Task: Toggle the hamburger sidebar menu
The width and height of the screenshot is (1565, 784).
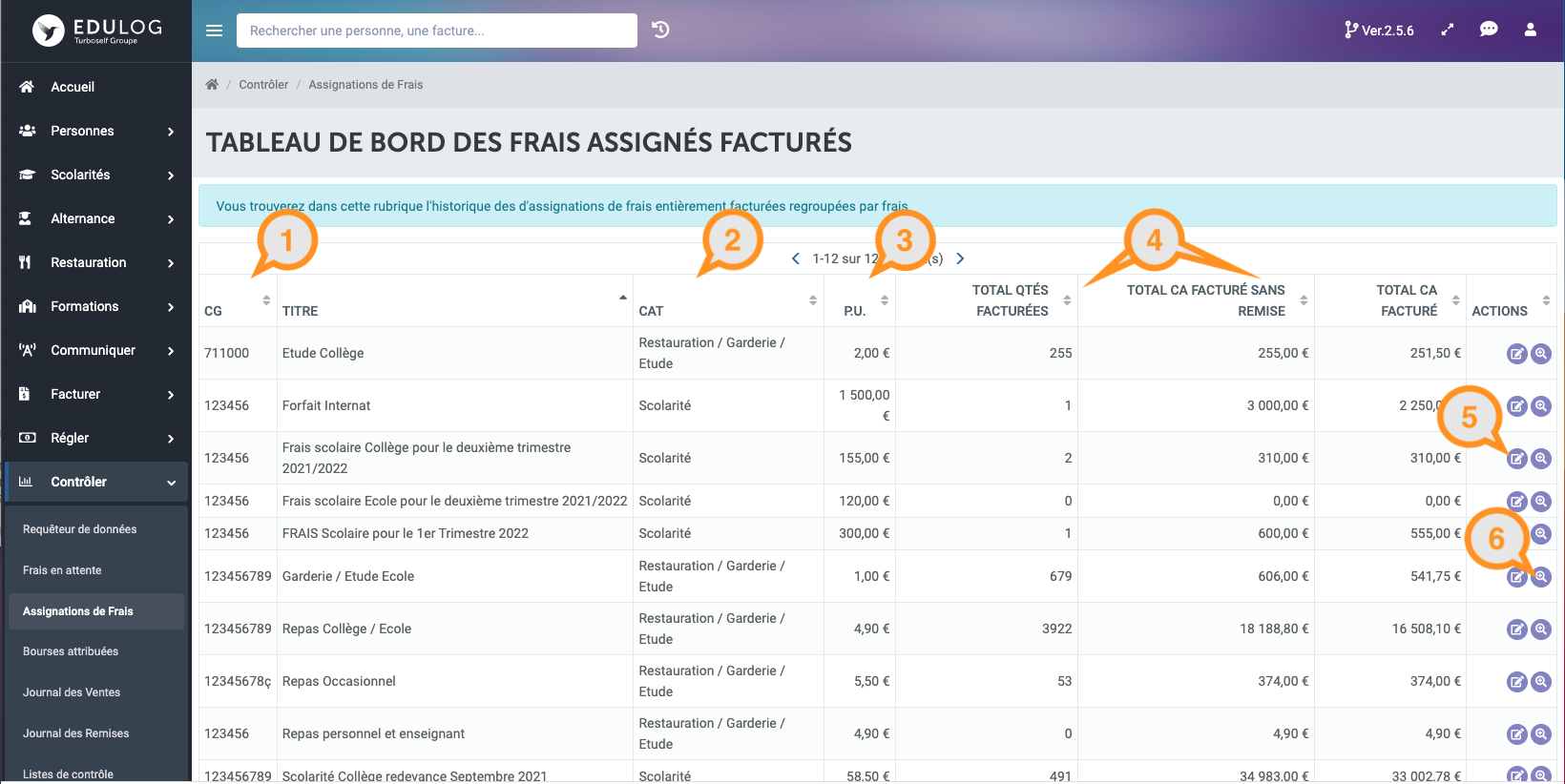Action: pyautogui.click(x=215, y=31)
